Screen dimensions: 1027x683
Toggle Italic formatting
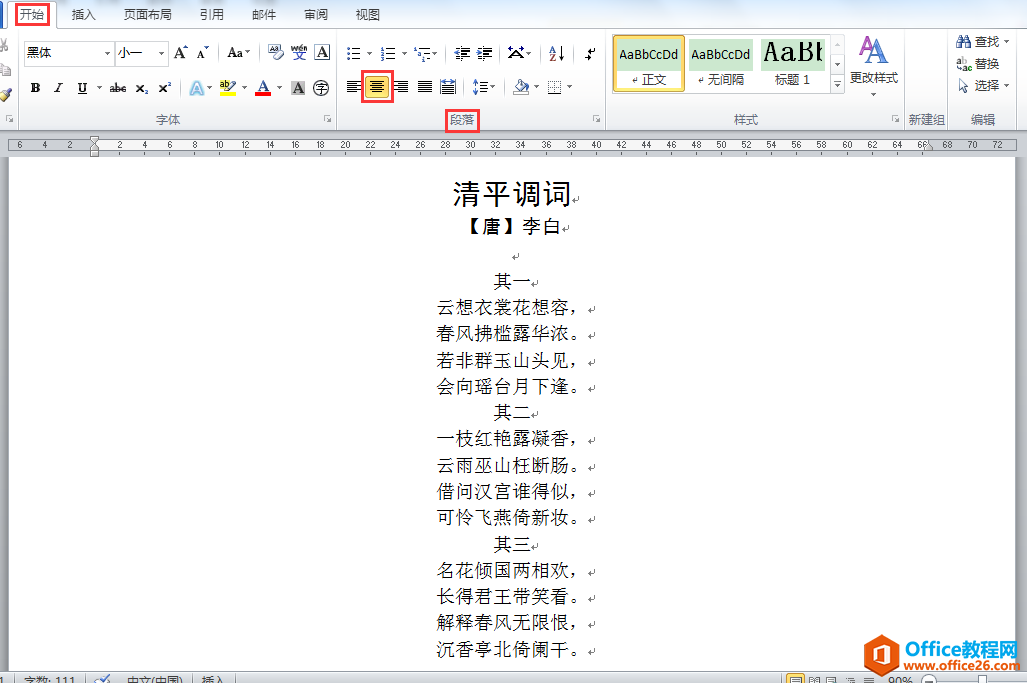[x=58, y=88]
